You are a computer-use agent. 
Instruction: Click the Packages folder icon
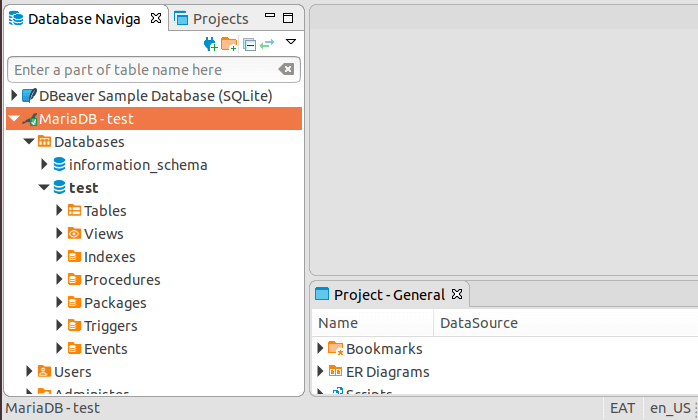[74, 302]
